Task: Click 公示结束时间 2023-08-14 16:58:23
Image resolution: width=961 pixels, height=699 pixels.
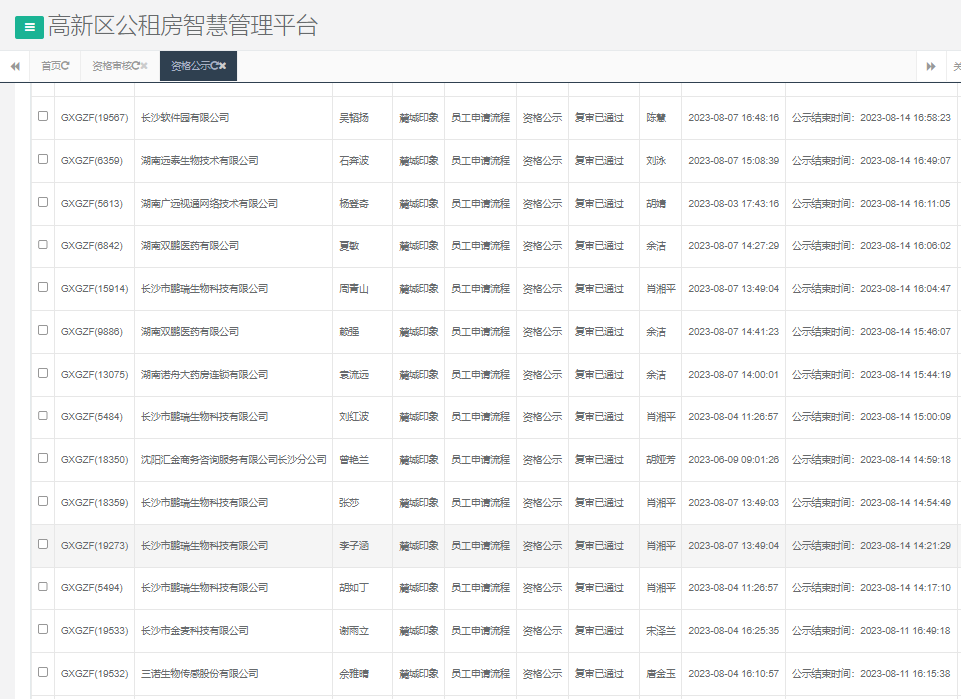Action: [872, 118]
